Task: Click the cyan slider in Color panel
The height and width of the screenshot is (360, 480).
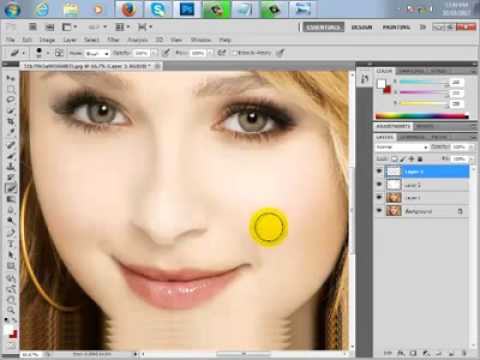Action: coord(424,82)
